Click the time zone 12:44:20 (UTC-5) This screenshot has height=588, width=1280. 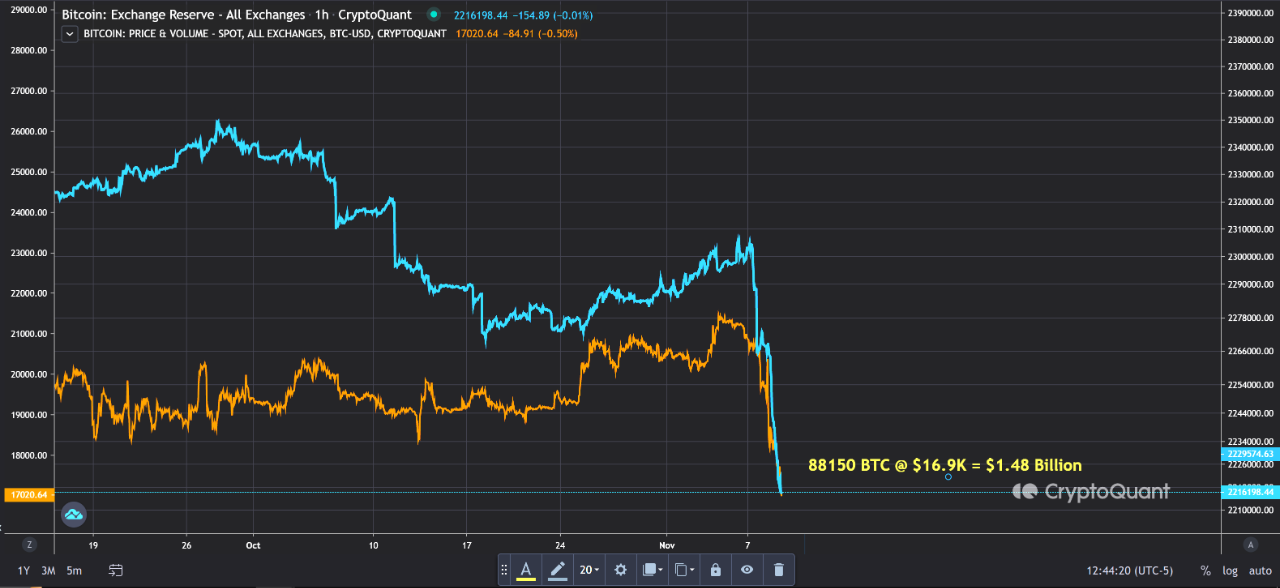click(1129, 570)
